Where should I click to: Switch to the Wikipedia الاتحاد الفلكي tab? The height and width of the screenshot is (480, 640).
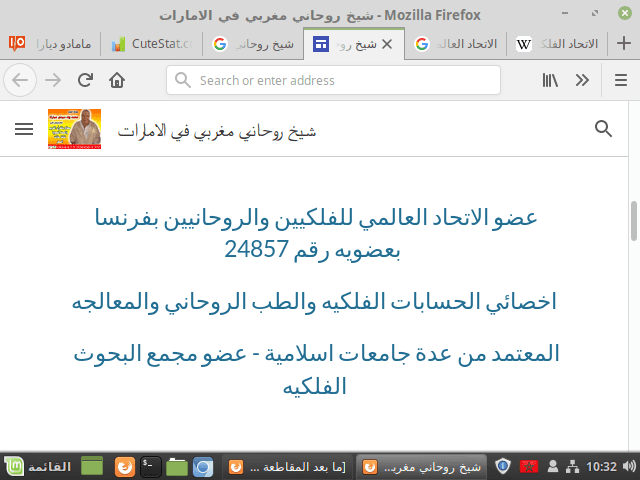point(556,44)
